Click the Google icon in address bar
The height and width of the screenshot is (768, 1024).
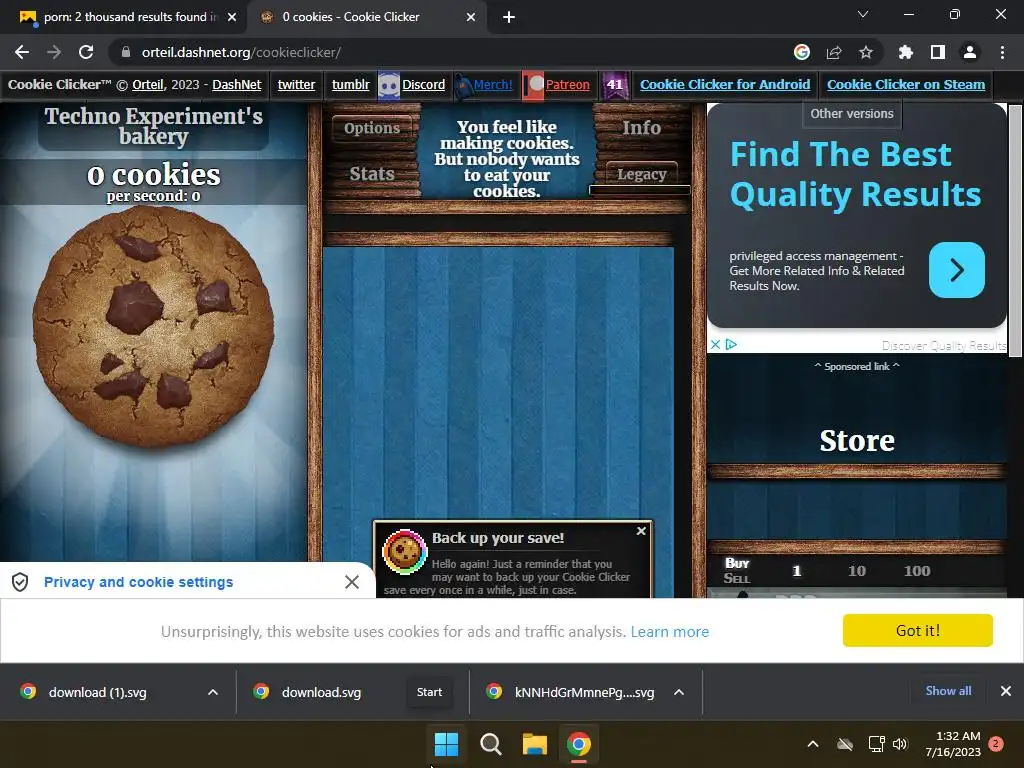click(x=801, y=52)
